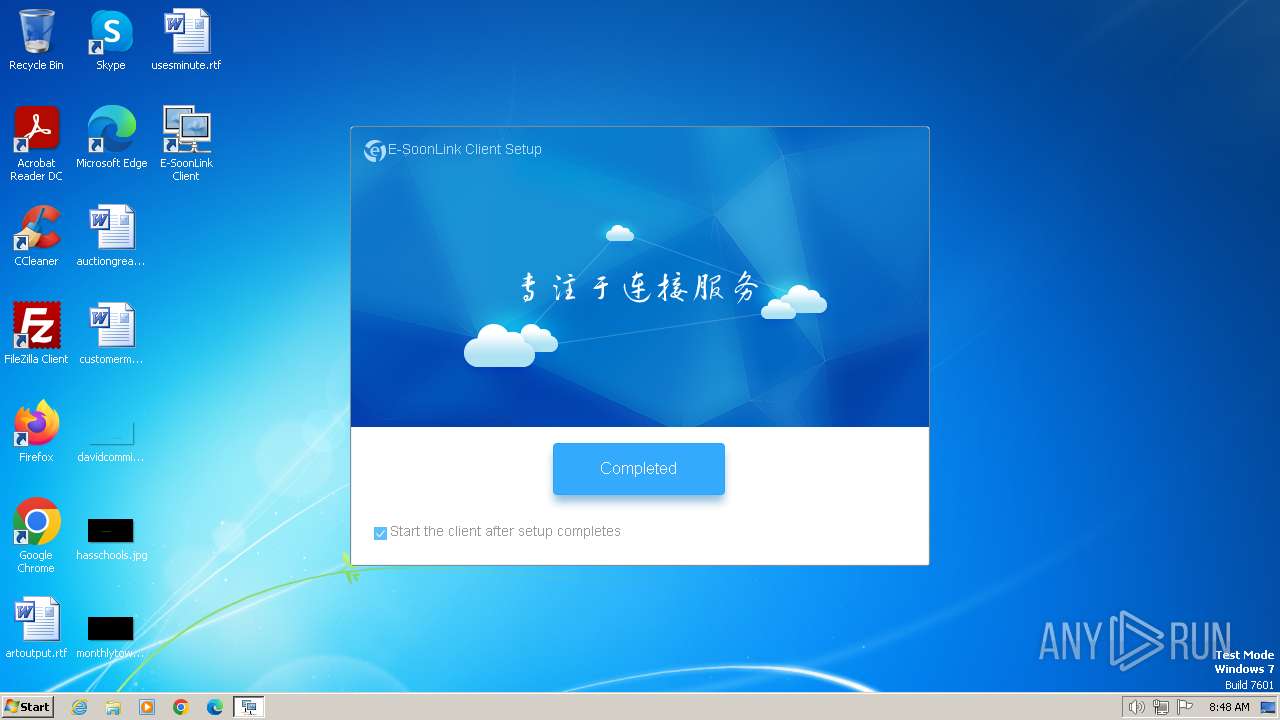Select the auctiongrea document file
Image resolution: width=1280 pixels, height=720 pixels.
pos(111,236)
